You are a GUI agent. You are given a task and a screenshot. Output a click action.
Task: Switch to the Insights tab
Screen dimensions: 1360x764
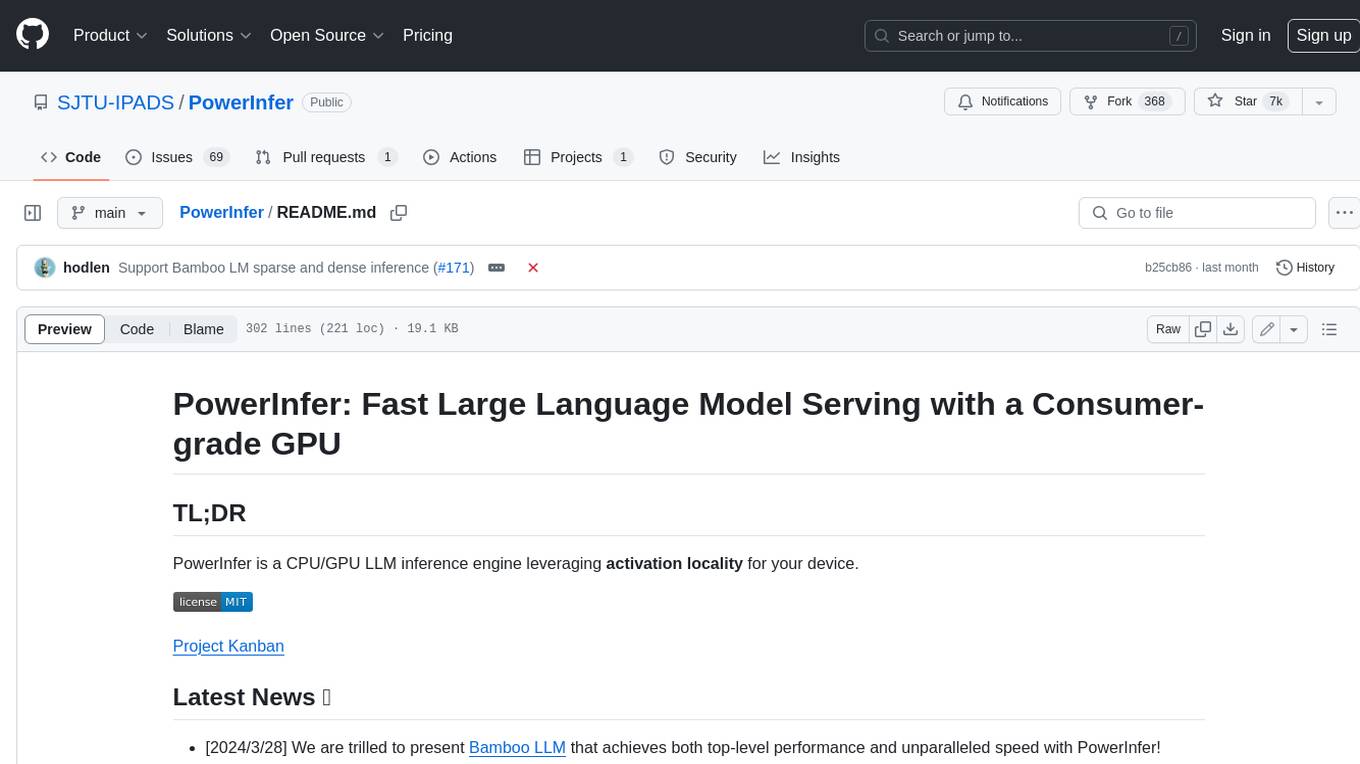802,157
